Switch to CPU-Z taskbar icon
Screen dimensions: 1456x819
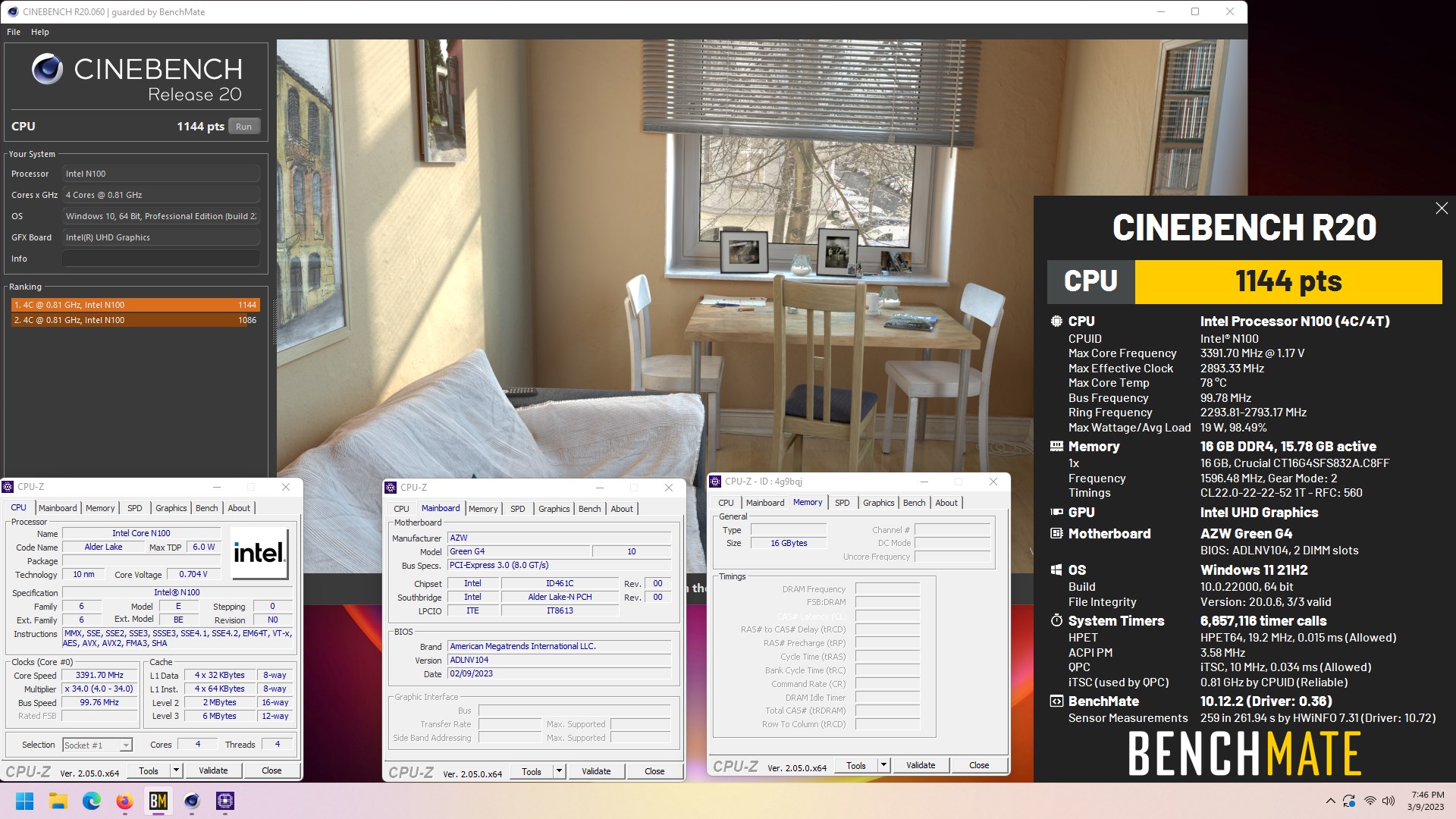[225, 801]
